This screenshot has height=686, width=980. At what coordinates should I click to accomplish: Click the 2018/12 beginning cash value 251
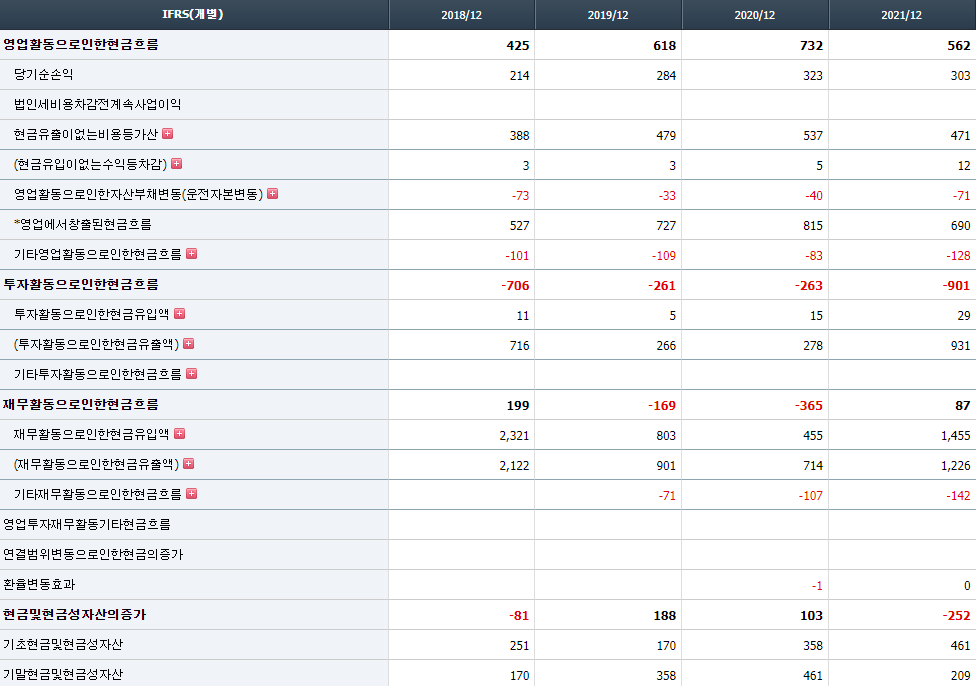(519, 645)
